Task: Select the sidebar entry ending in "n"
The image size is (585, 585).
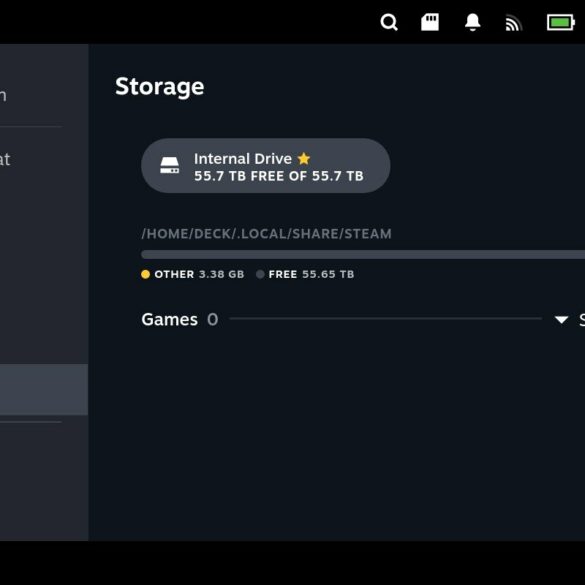Action: point(3,96)
